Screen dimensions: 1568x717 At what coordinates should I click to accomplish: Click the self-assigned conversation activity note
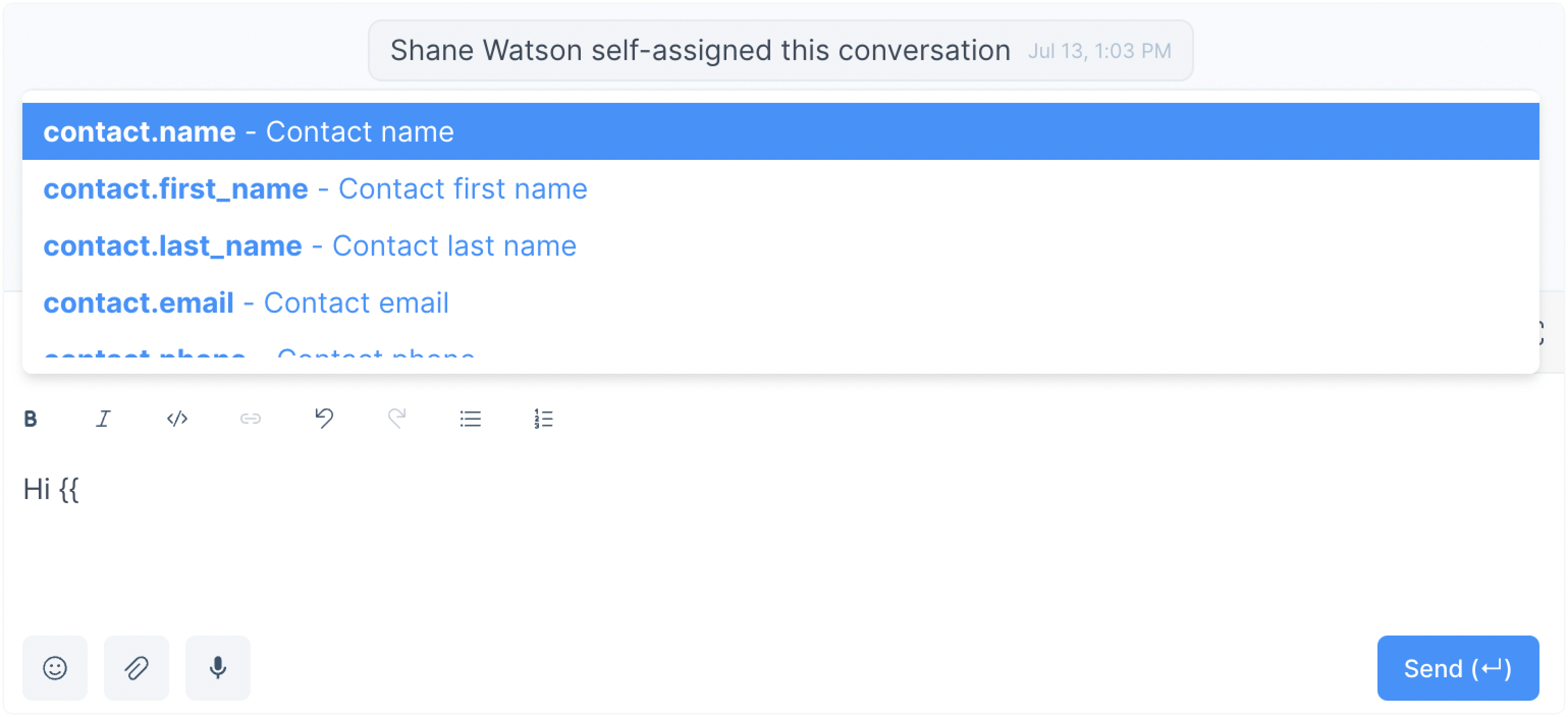coord(780,50)
